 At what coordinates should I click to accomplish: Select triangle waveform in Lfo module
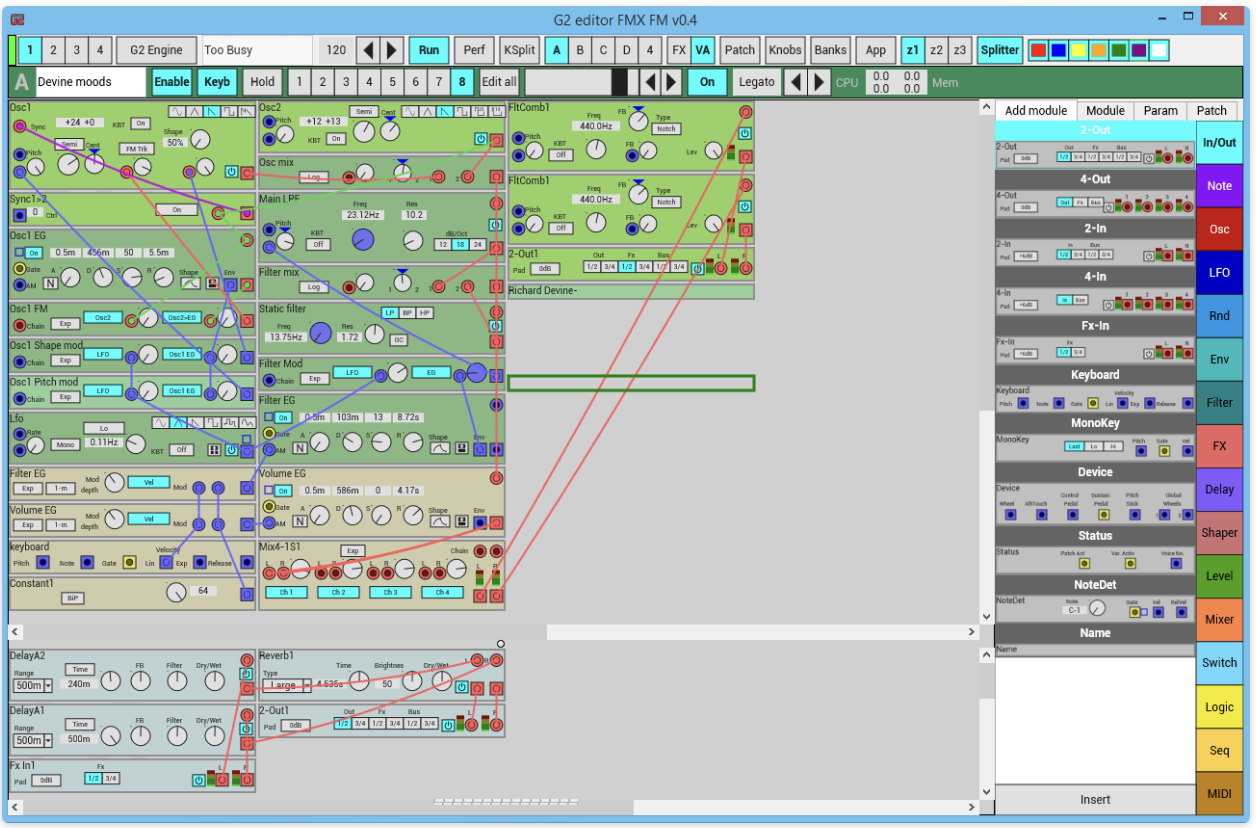(179, 423)
